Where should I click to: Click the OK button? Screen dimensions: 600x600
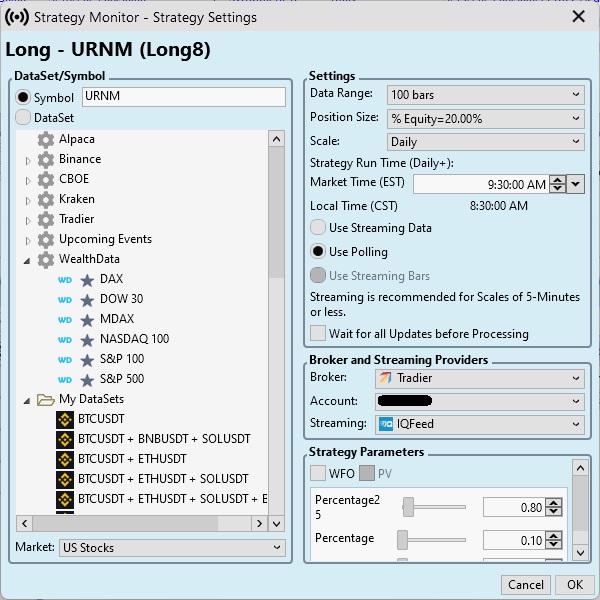click(x=575, y=585)
